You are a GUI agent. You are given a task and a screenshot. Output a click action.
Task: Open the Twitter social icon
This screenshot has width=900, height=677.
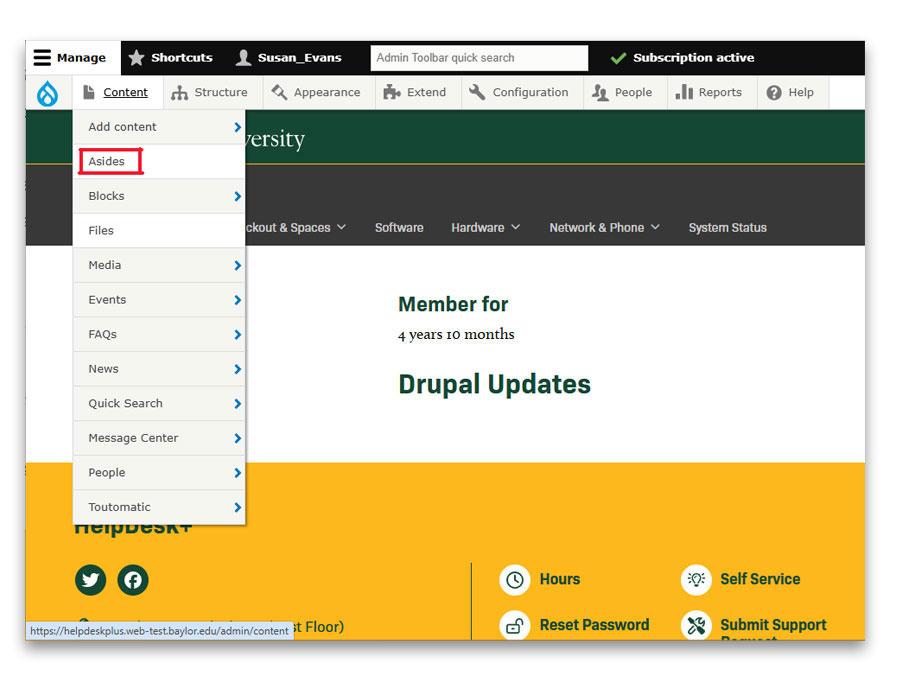(x=91, y=580)
